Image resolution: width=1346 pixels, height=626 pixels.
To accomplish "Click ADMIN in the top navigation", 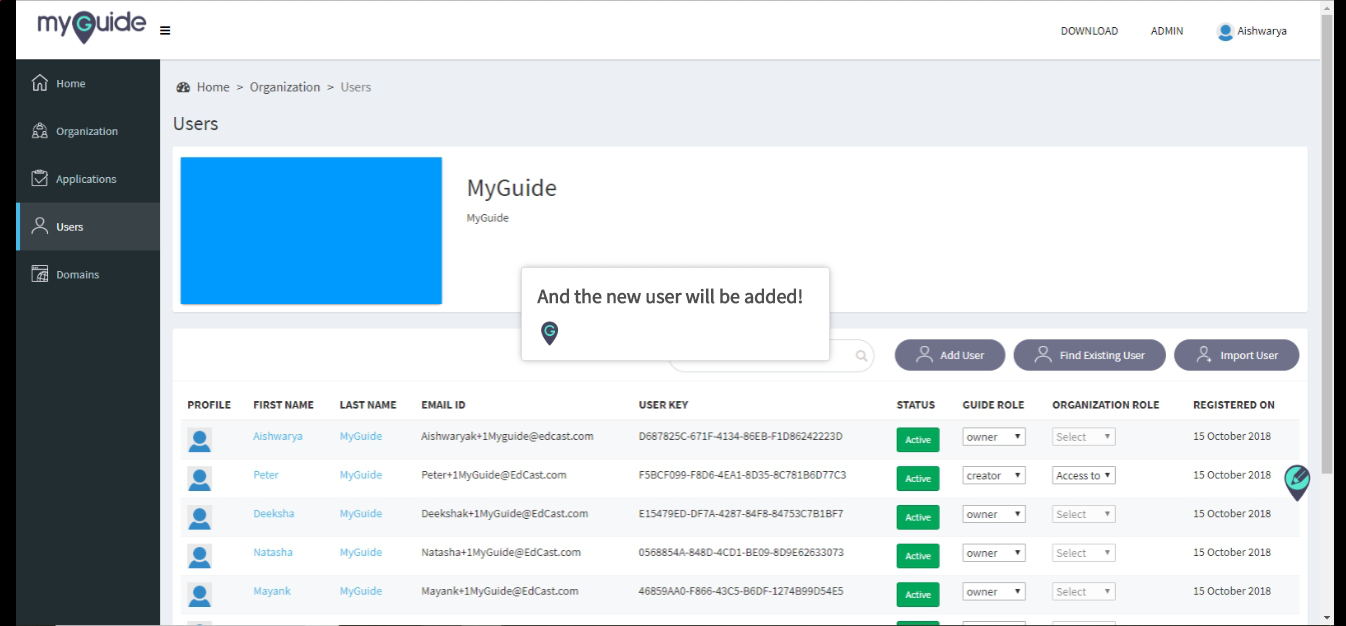I will click(1167, 31).
